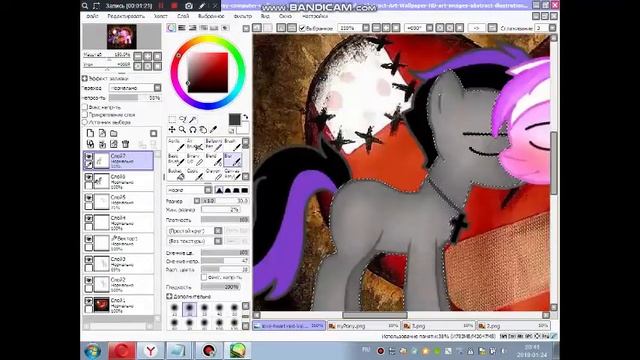Stop the Bandicam recording
This screenshot has height=360, width=640.
click(x=174, y=6)
